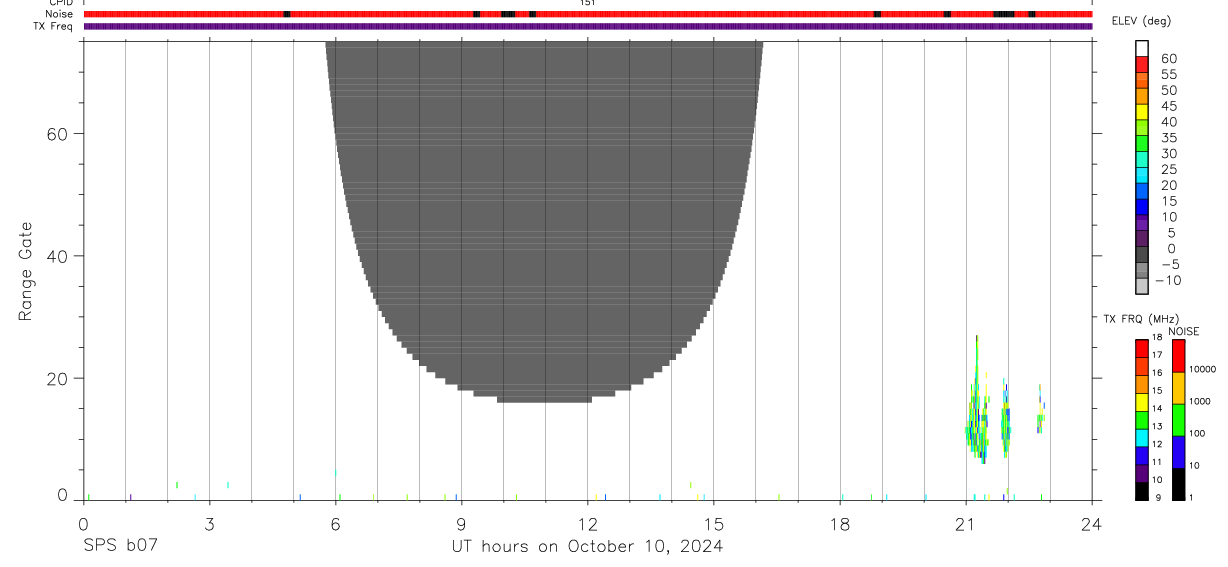1228x567 pixels.
Task: Select the cyan ELEV swatch between 20 and 25
Action: click(1142, 174)
